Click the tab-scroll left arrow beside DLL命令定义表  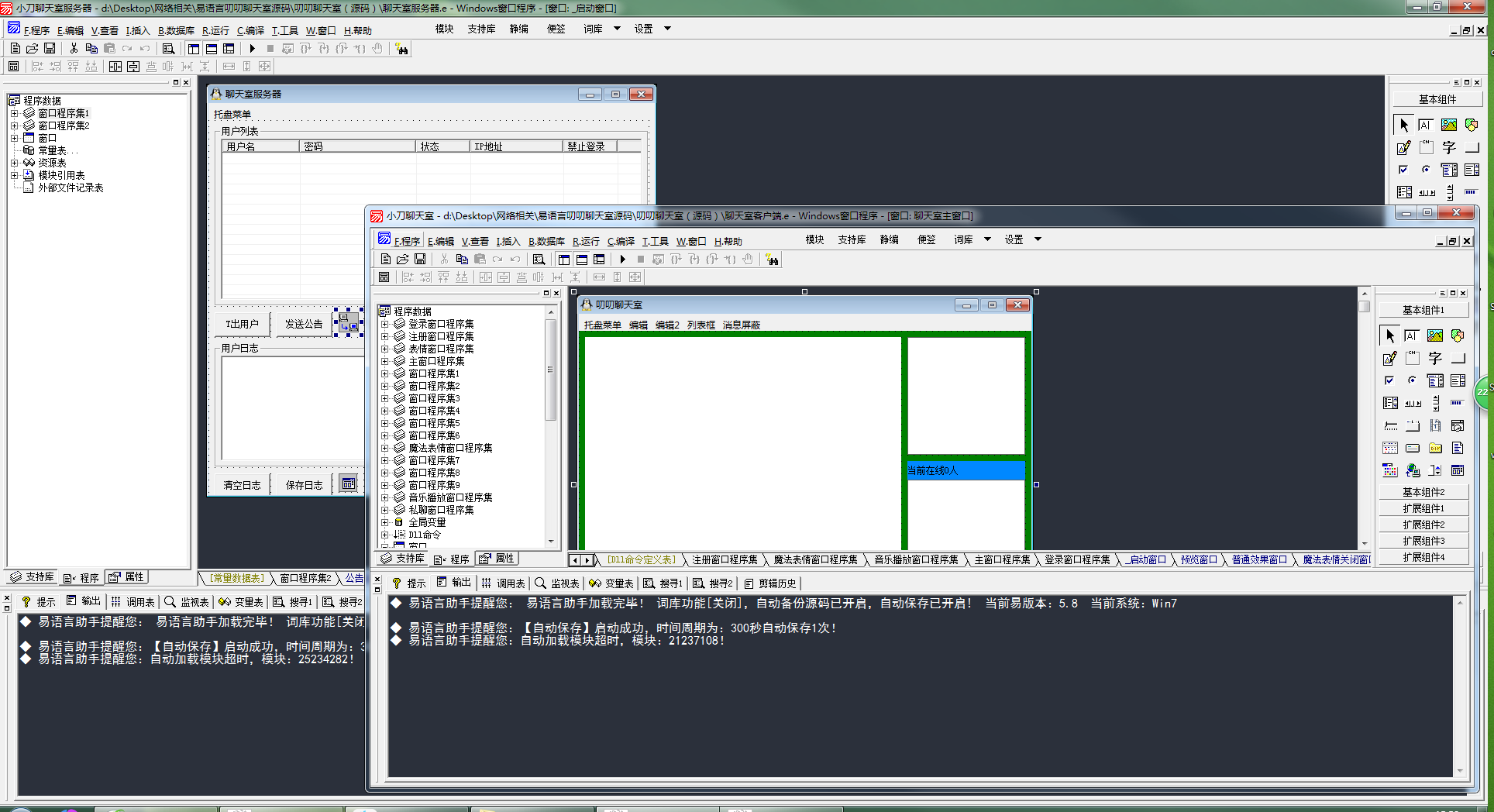coord(575,560)
